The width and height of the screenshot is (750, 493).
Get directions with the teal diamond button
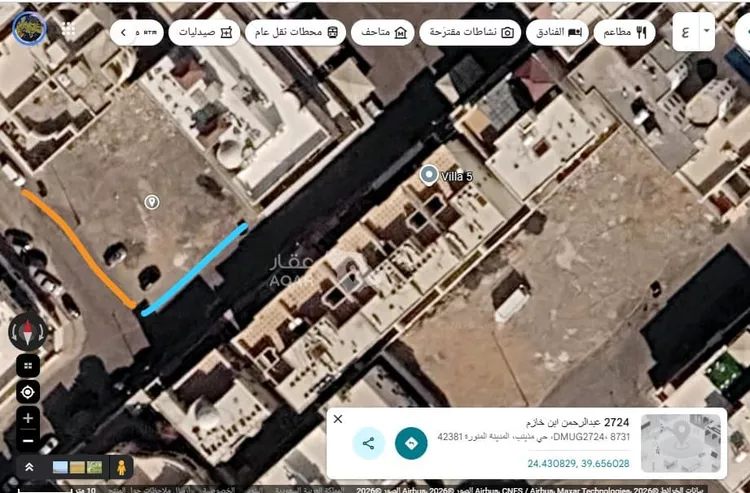click(411, 443)
